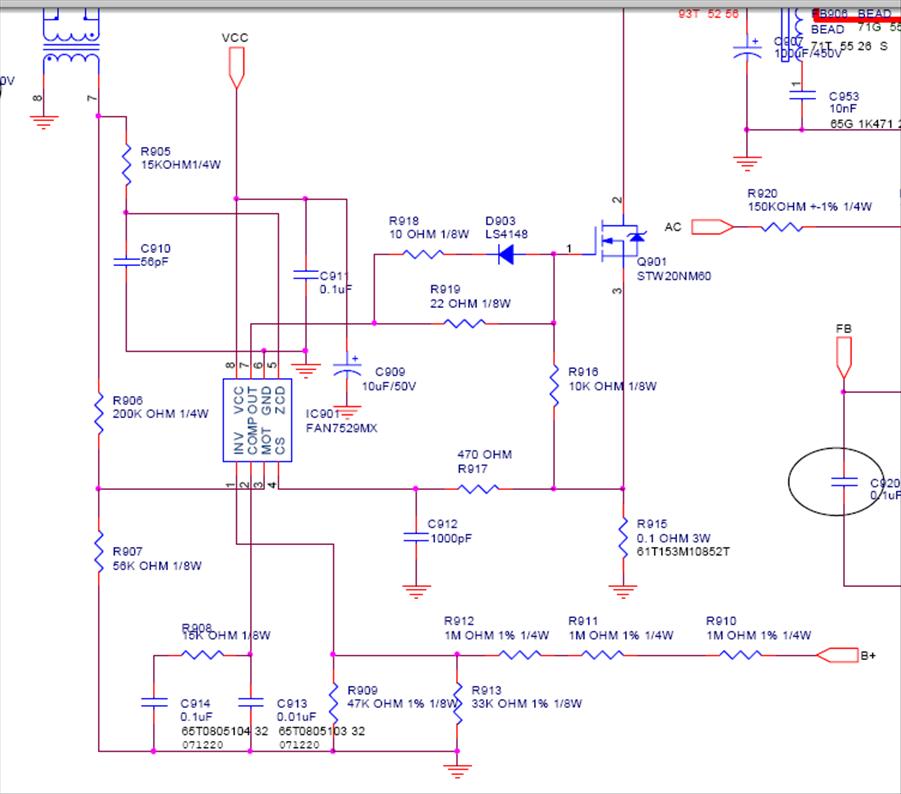Click the "STW20NM60" part label
The height and width of the screenshot is (794, 901).
(x=673, y=276)
